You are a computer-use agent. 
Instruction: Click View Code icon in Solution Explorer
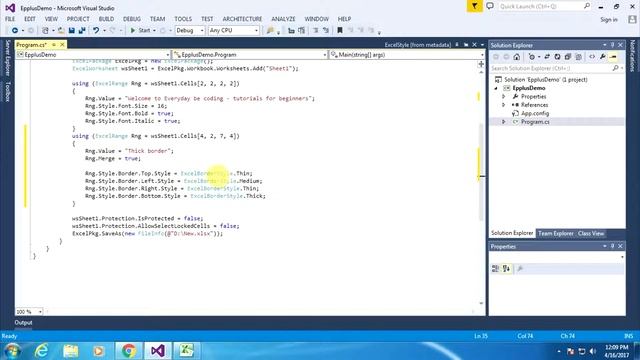[592, 57]
